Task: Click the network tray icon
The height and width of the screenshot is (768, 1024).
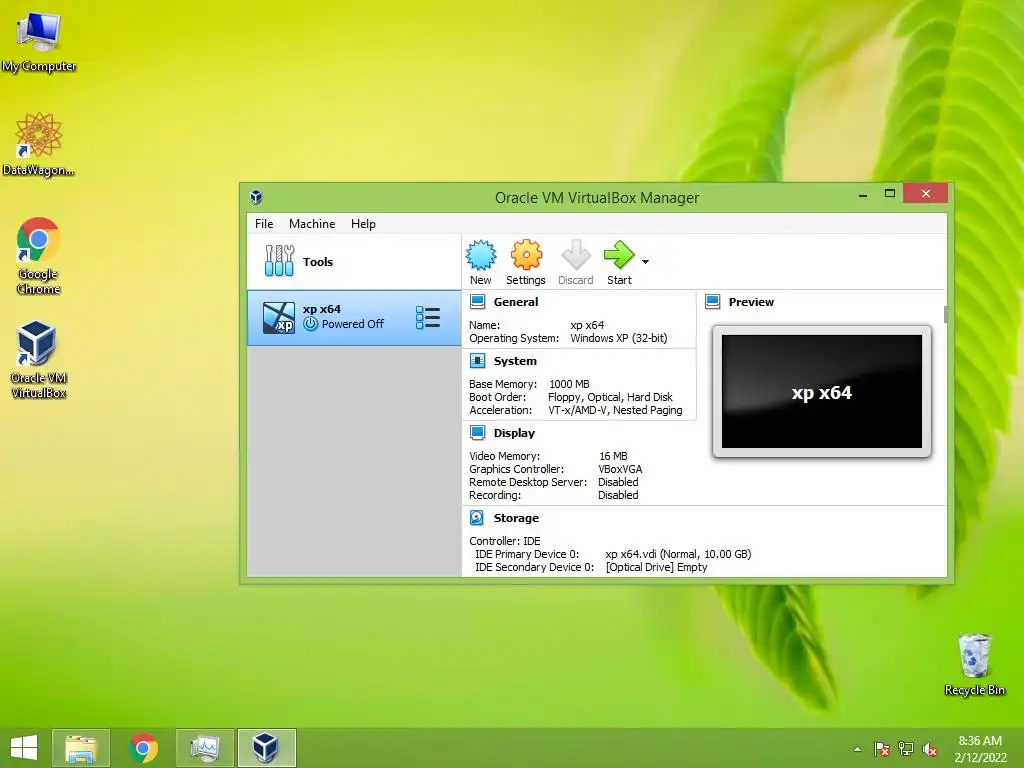Action: point(906,749)
